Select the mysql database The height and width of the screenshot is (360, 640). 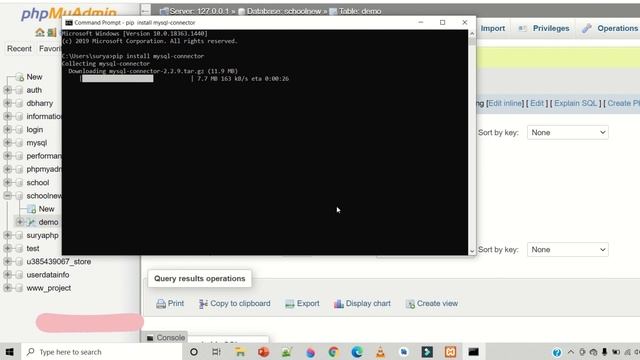37,143
